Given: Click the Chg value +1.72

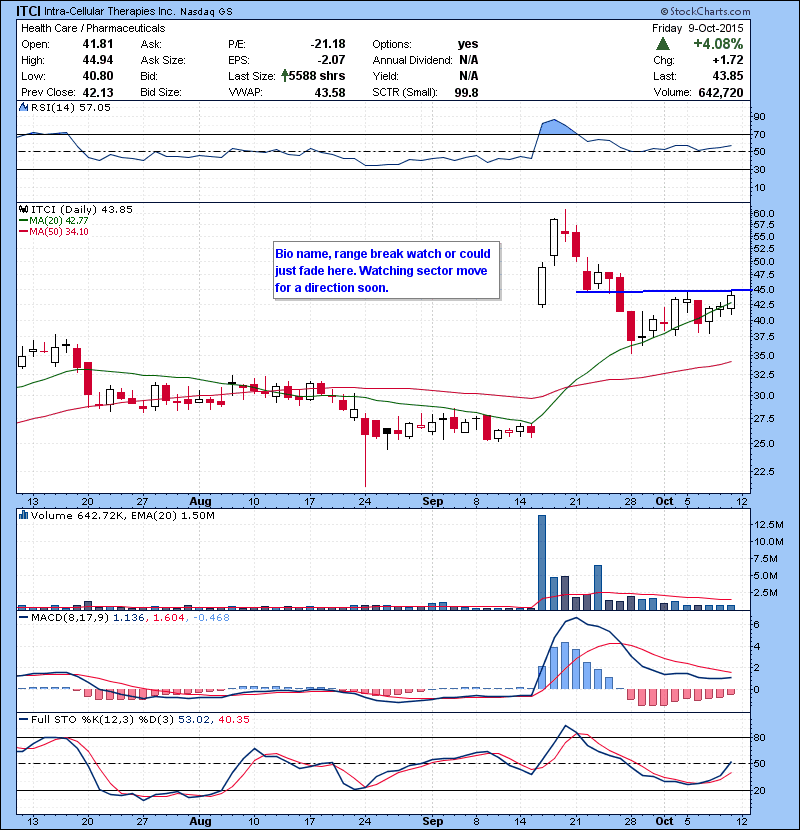Looking at the screenshot, I should 728,60.
